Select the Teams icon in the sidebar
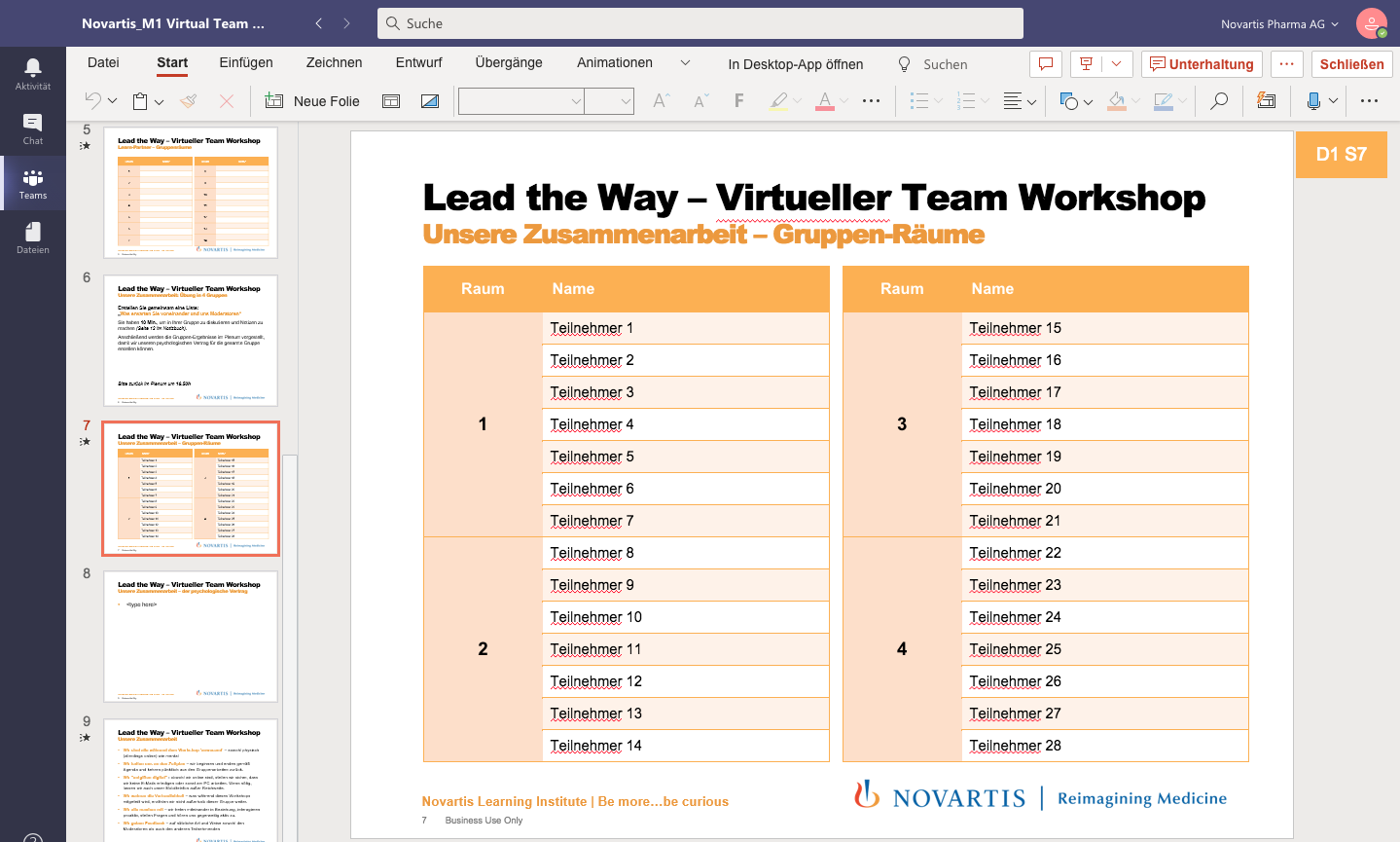Screen dimensions: 1400x842 [33, 183]
